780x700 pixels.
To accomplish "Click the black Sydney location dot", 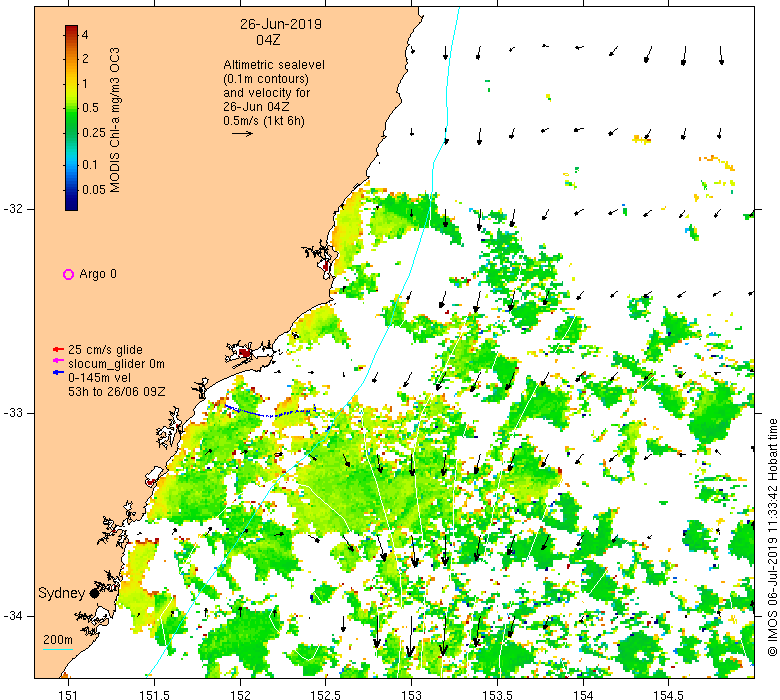I will [x=94, y=594].
